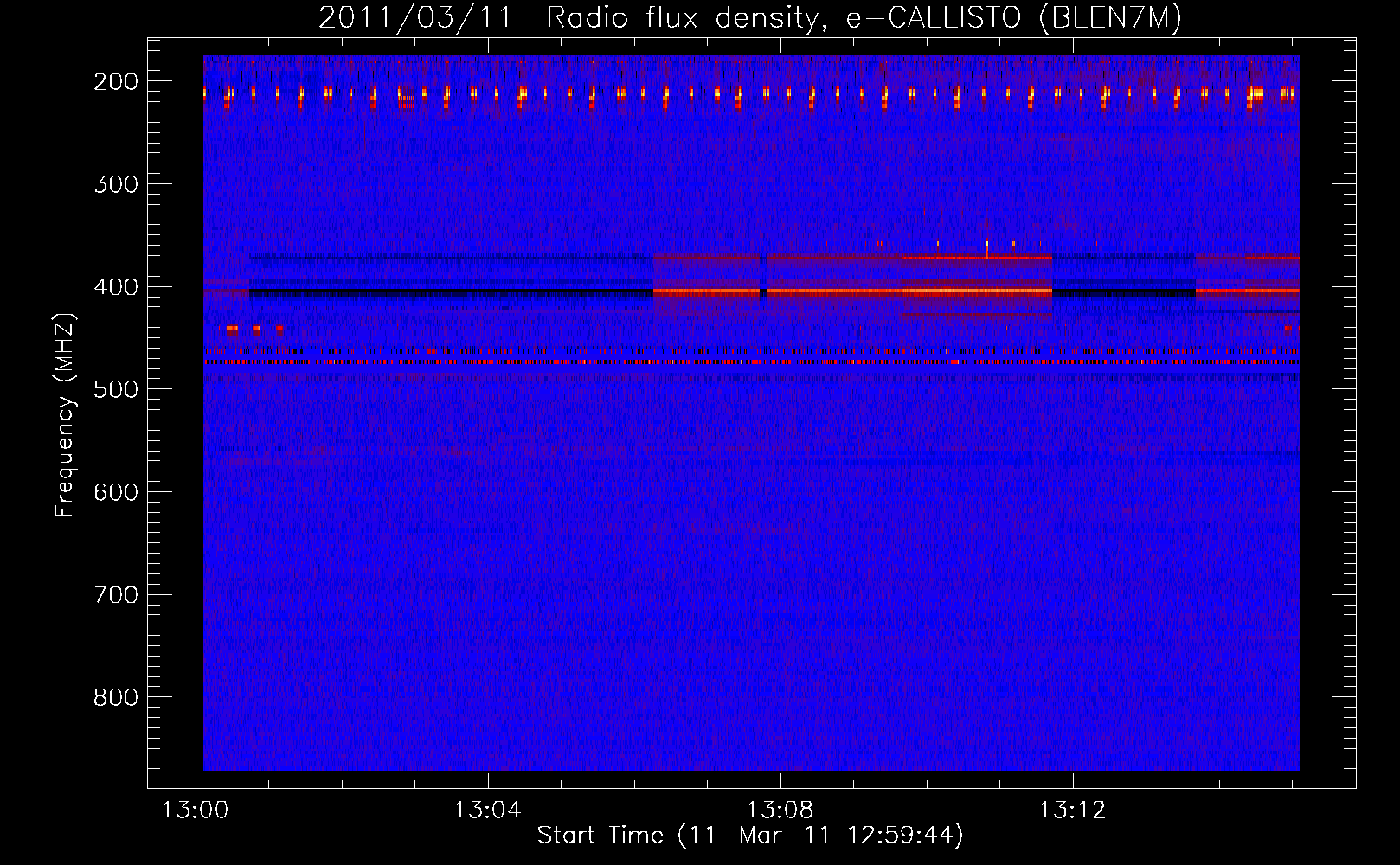The height and width of the screenshot is (865, 1400).
Task: Click the 13:00 time tick label
Action: tap(196, 811)
